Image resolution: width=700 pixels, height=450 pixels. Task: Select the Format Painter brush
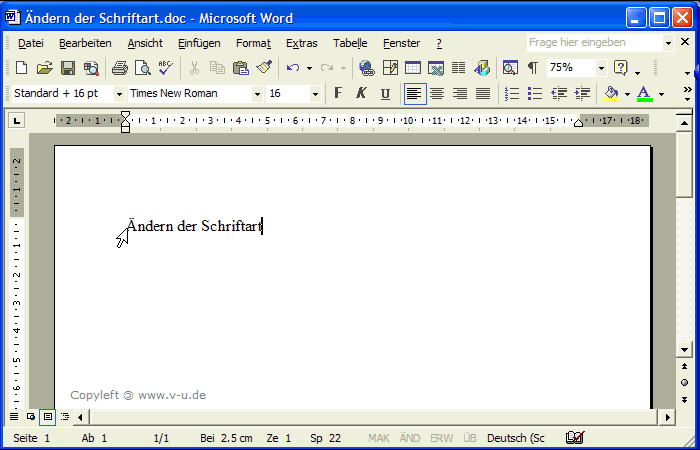pos(264,68)
